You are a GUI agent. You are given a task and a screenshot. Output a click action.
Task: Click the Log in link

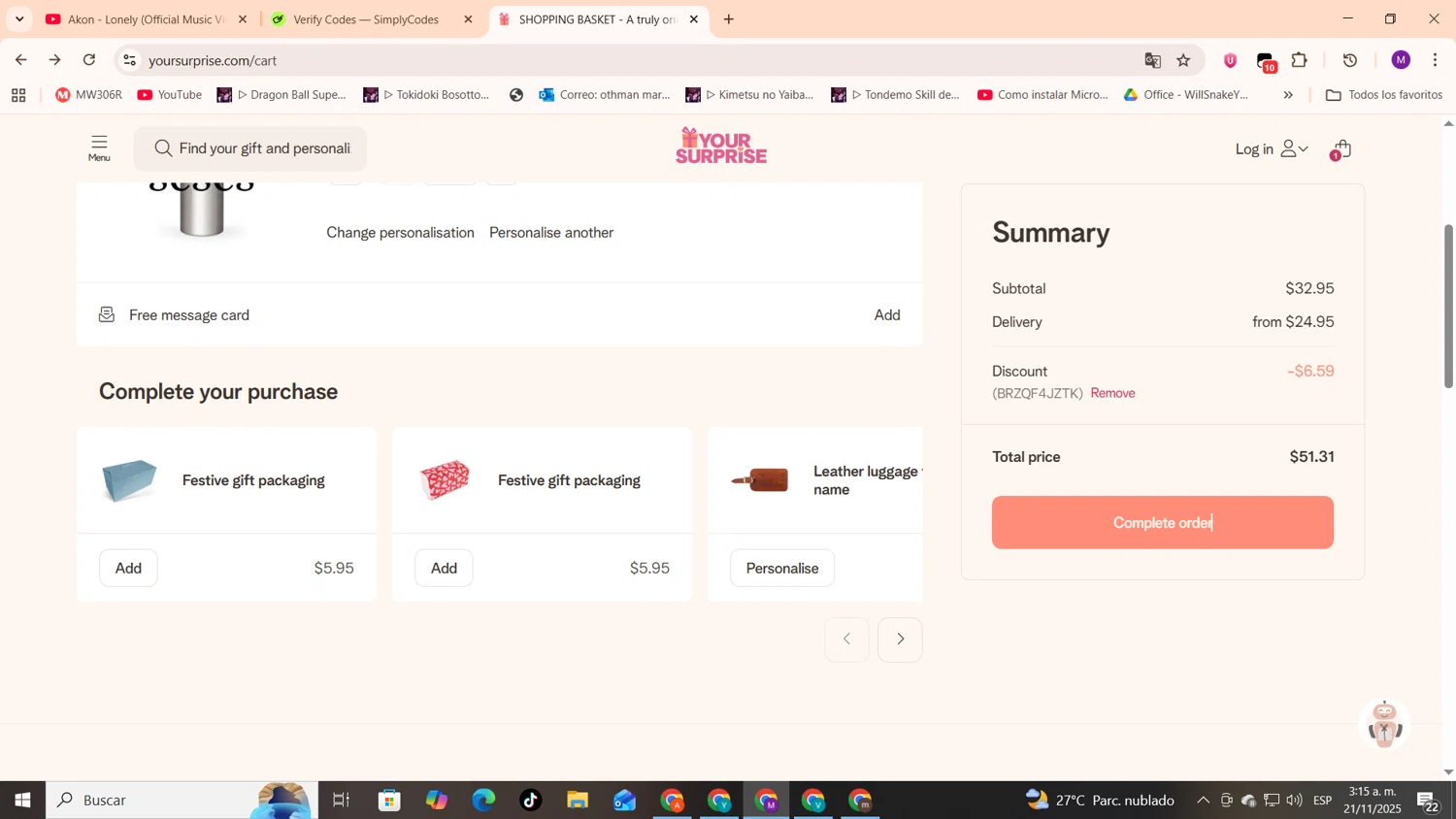pyautogui.click(x=1254, y=149)
